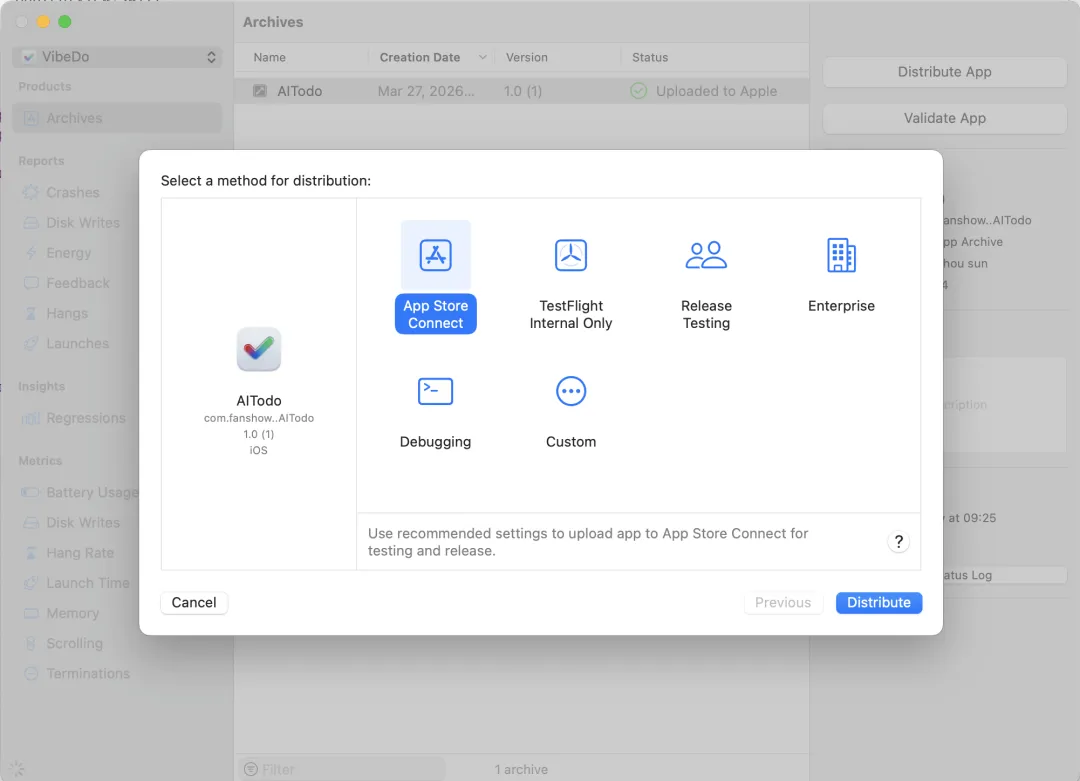Click the AITodo app checkmark icon
Viewport: 1080px width, 781px height.
[x=258, y=349]
